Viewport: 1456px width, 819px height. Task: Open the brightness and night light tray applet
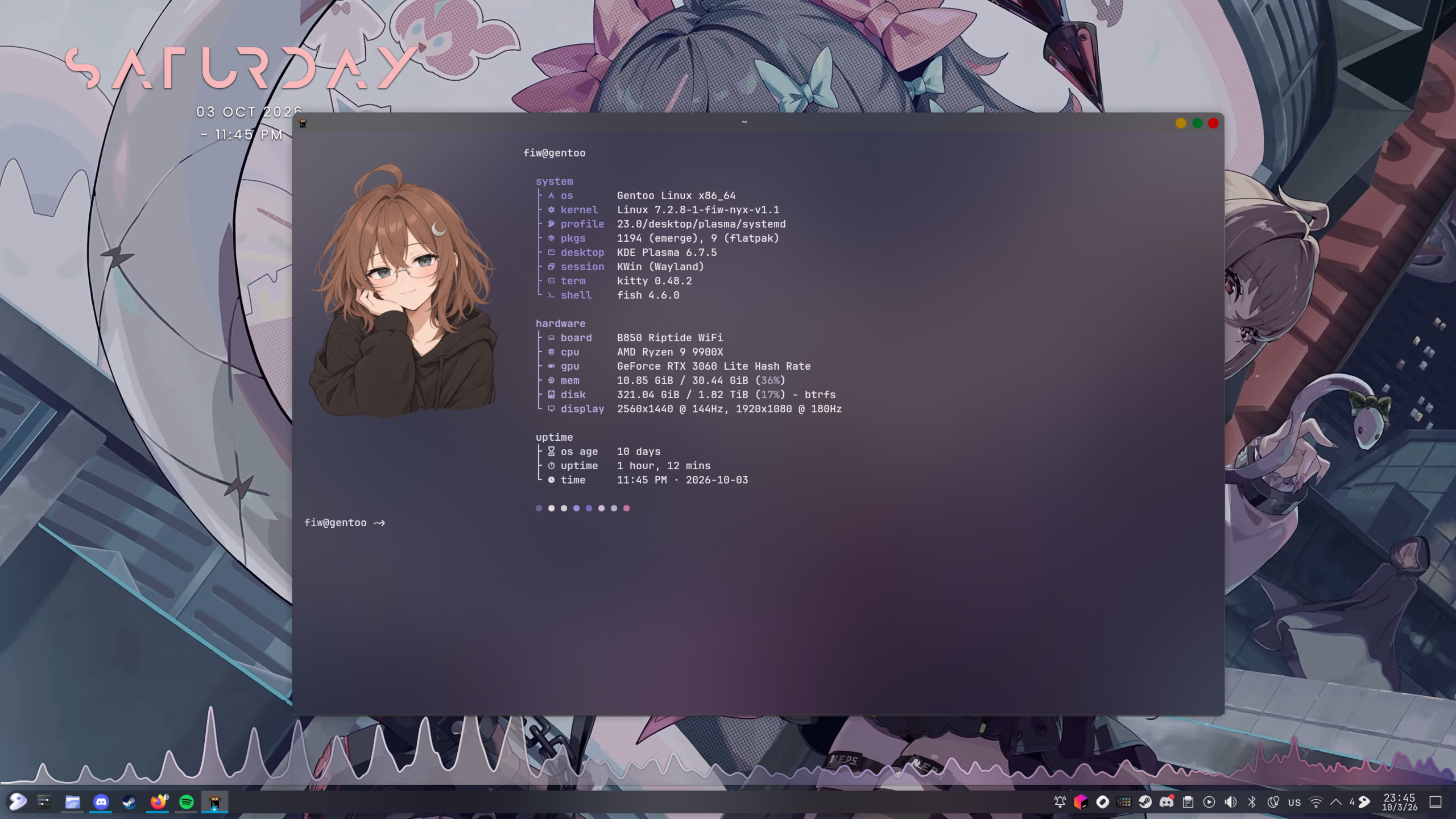(x=1273, y=802)
